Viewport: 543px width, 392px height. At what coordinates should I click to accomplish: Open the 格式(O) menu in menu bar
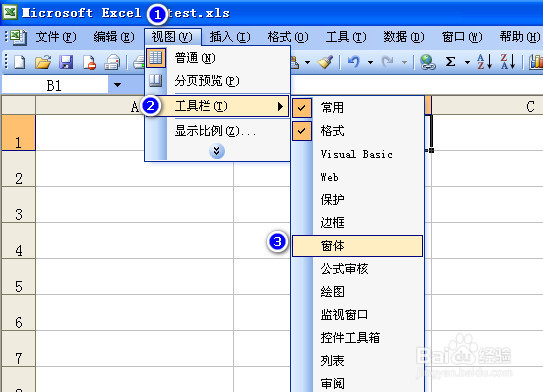(288, 37)
